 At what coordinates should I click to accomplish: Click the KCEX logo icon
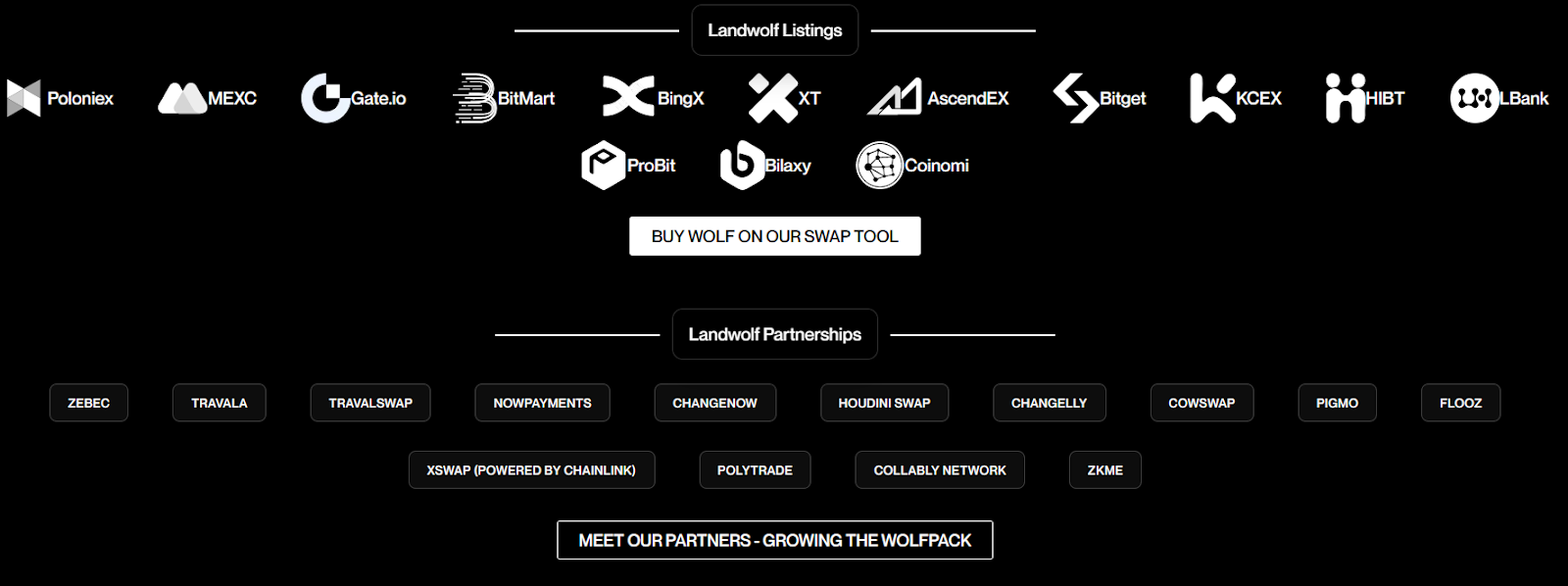pos(1212,98)
